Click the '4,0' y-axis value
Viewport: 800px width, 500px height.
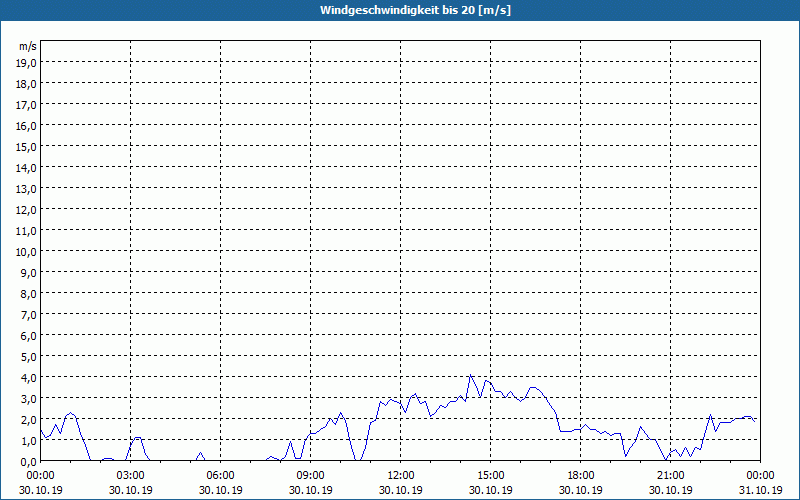(x=29, y=378)
